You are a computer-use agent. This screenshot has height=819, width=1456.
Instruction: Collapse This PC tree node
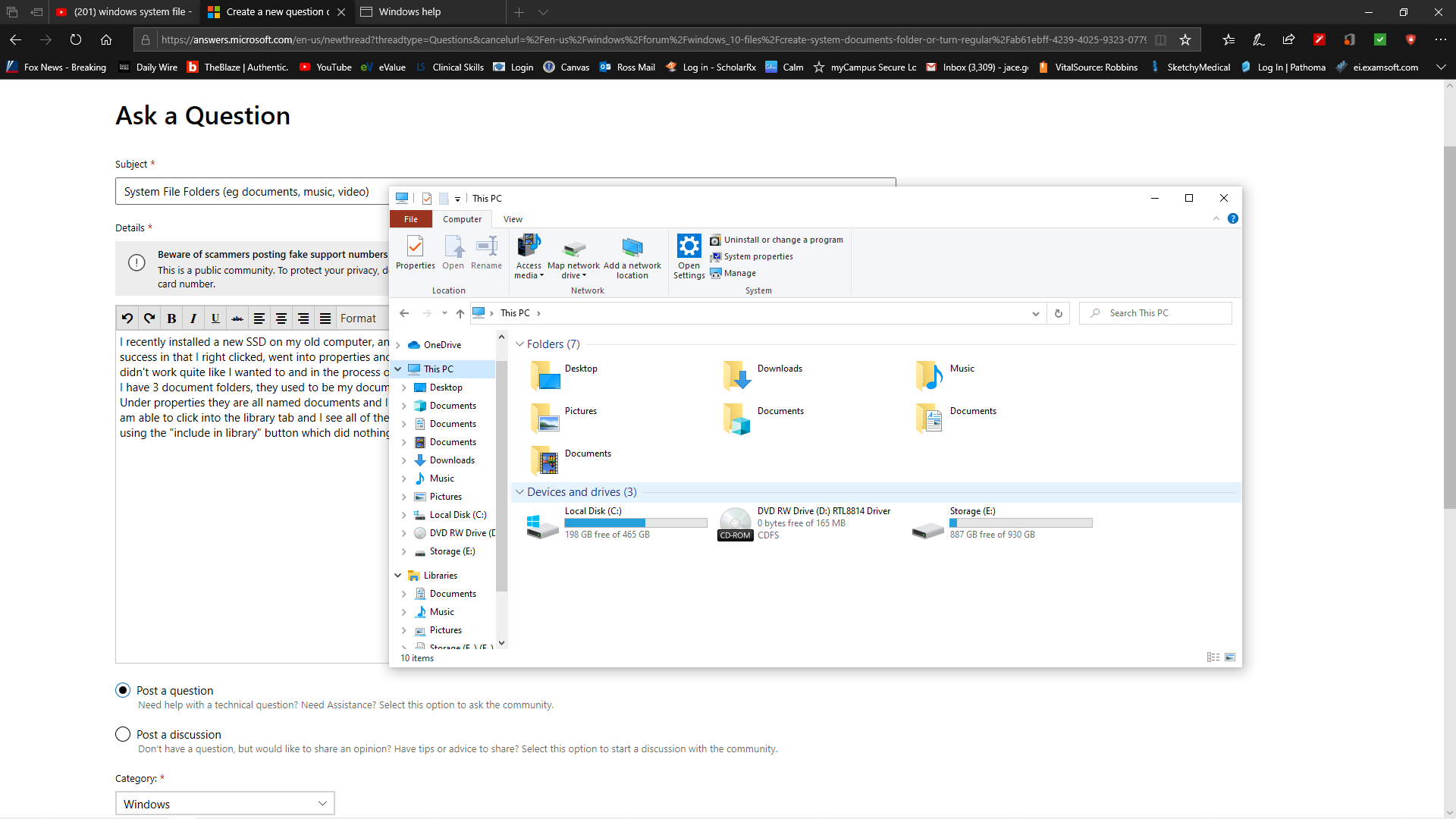(x=398, y=369)
